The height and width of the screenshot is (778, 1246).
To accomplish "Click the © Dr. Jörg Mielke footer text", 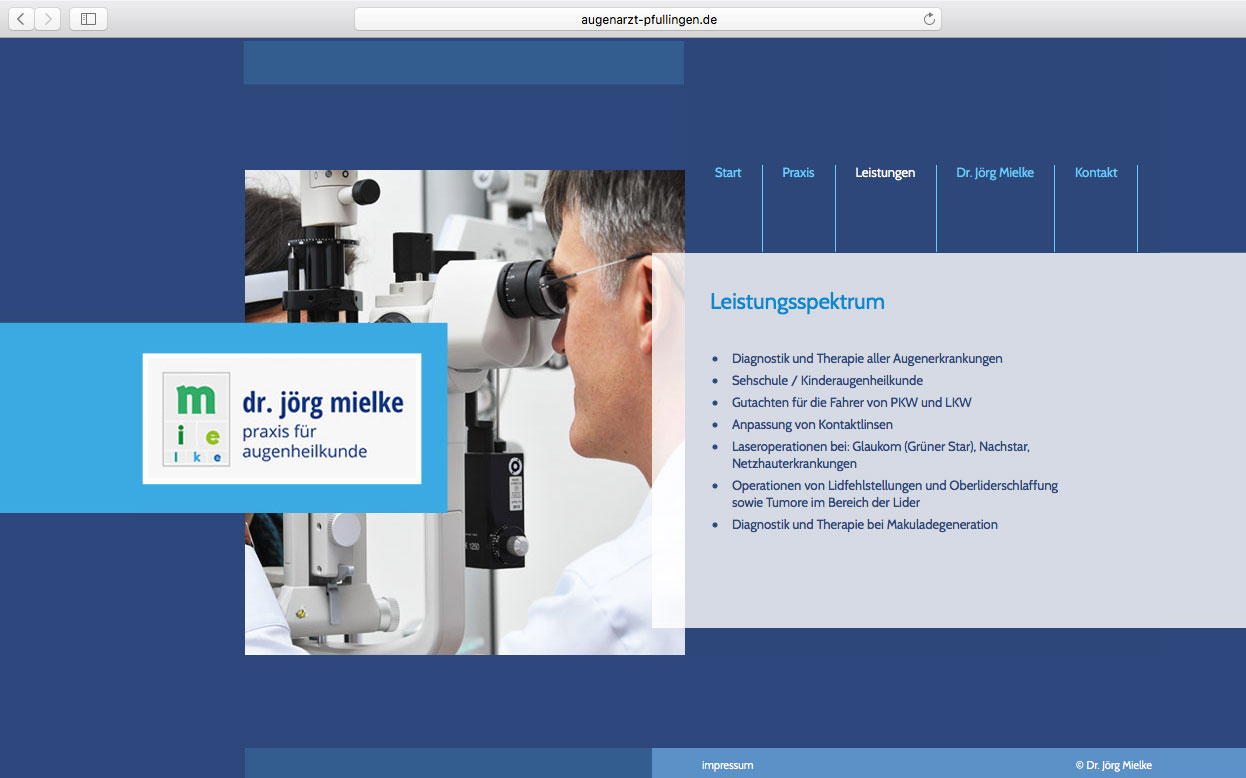I will (x=1113, y=765).
